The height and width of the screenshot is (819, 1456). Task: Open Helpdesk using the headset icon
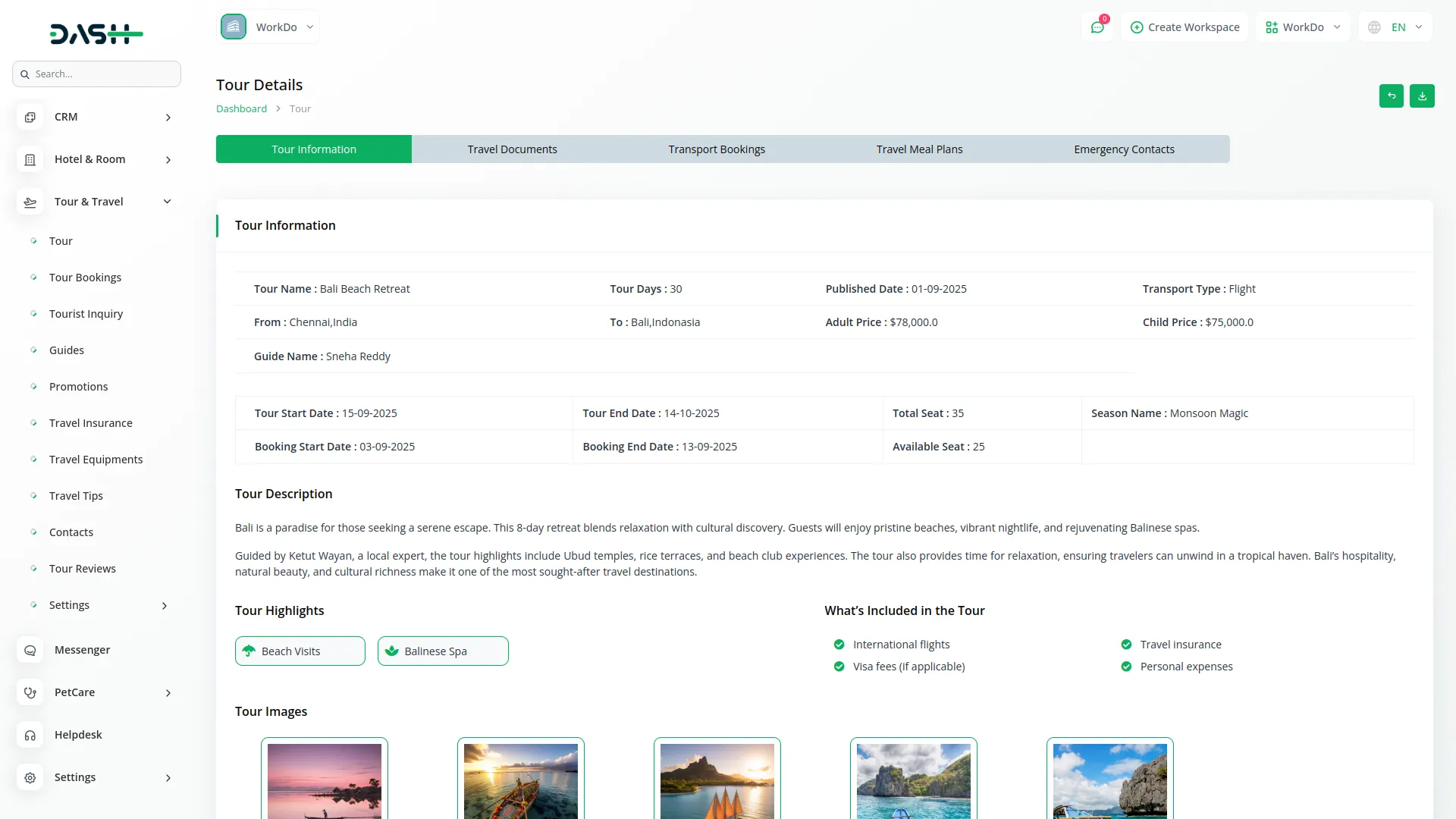[x=30, y=735]
